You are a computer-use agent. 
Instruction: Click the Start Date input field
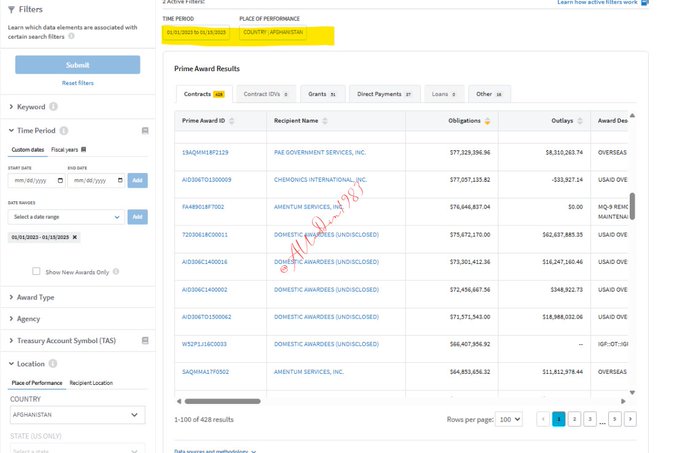(x=36, y=181)
